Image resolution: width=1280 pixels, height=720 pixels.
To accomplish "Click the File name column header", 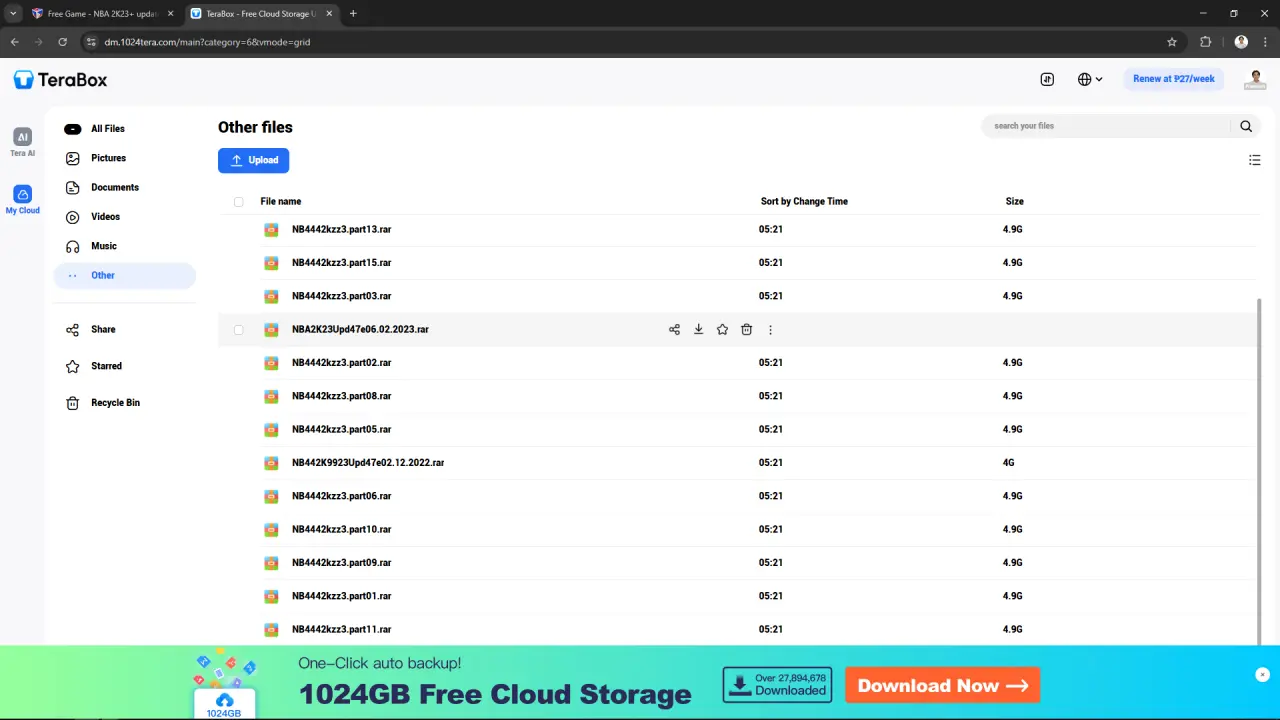I will [281, 201].
